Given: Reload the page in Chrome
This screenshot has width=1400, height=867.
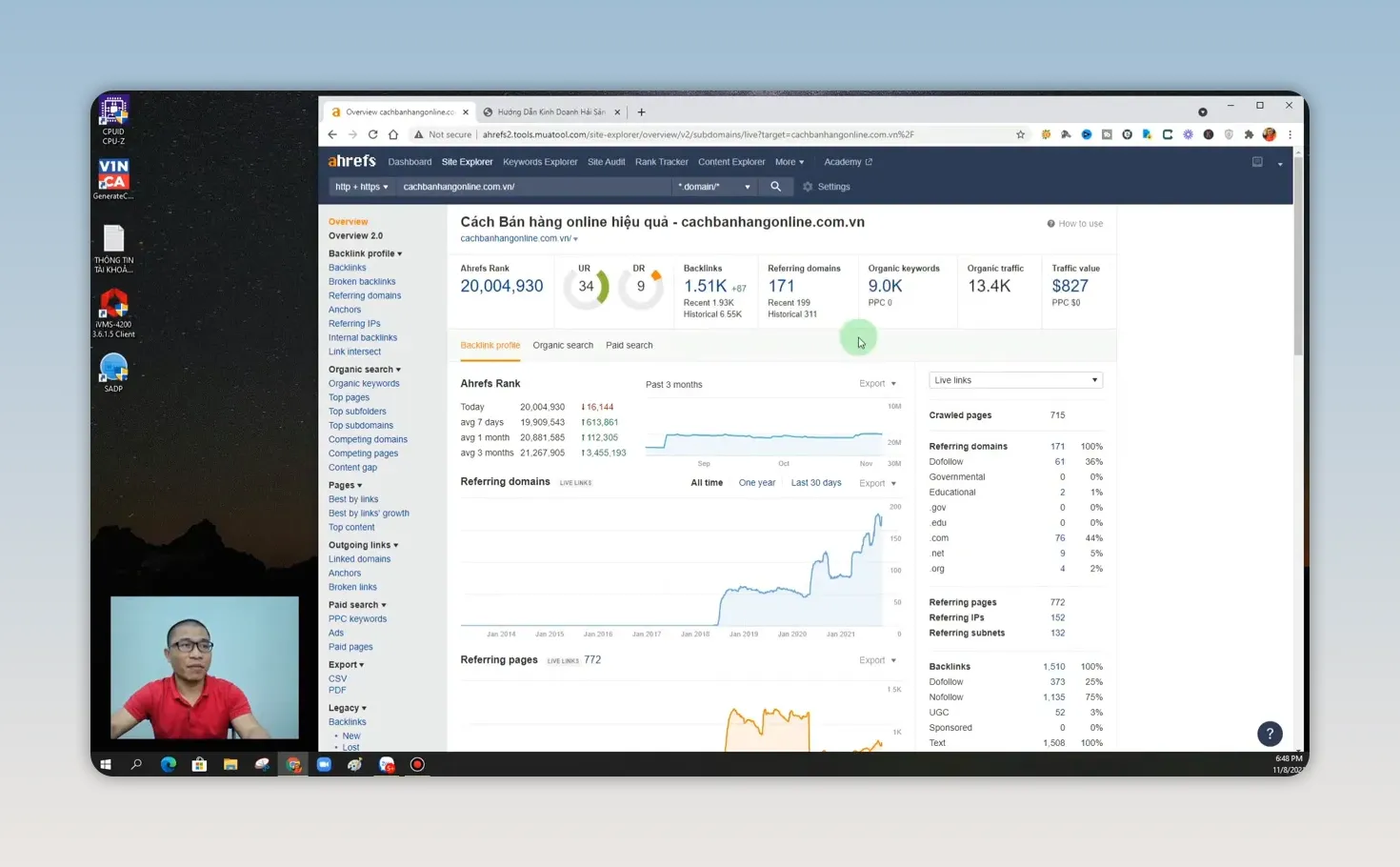Looking at the screenshot, I should pyautogui.click(x=372, y=134).
